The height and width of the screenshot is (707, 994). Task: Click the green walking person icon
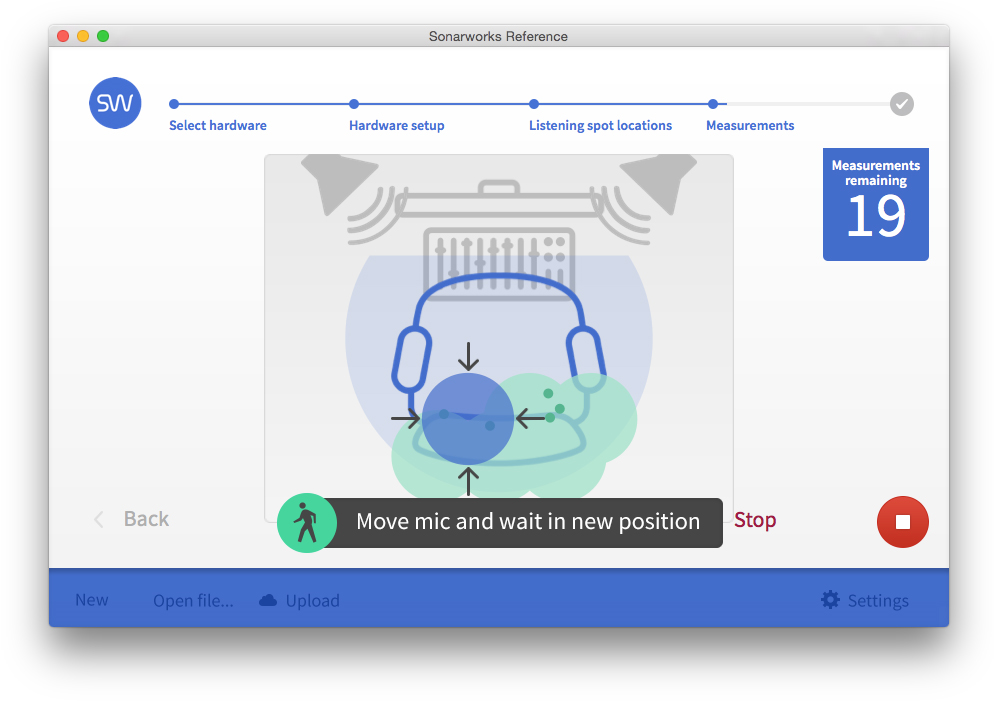click(x=307, y=523)
